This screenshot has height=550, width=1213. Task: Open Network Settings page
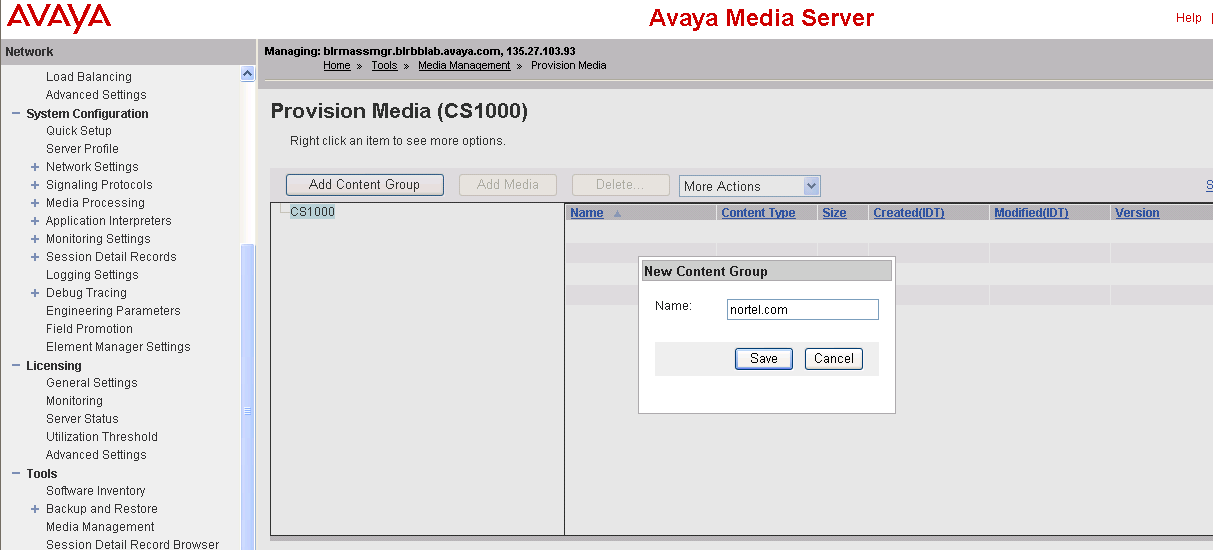pos(92,167)
